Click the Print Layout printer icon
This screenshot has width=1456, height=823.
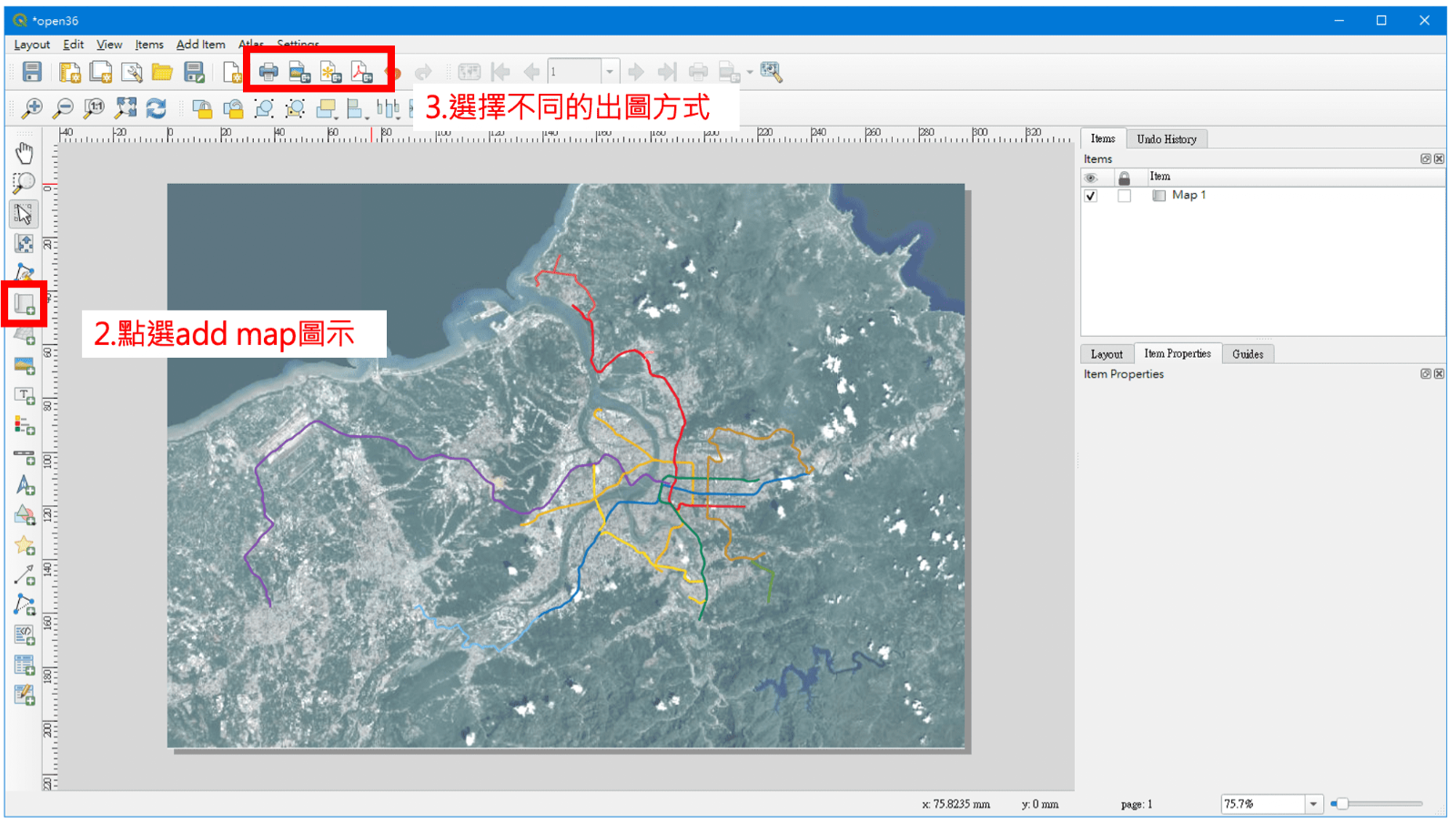[268, 72]
